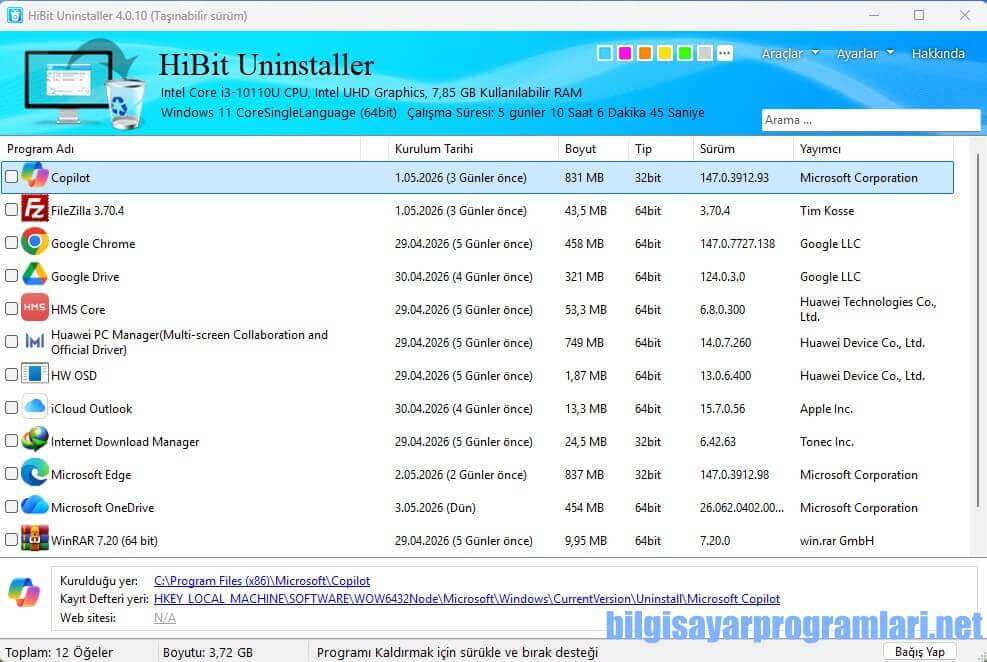
Task: Click the Boyutu: 3,72 GB status entry
Action: pyautogui.click(x=208, y=653)
